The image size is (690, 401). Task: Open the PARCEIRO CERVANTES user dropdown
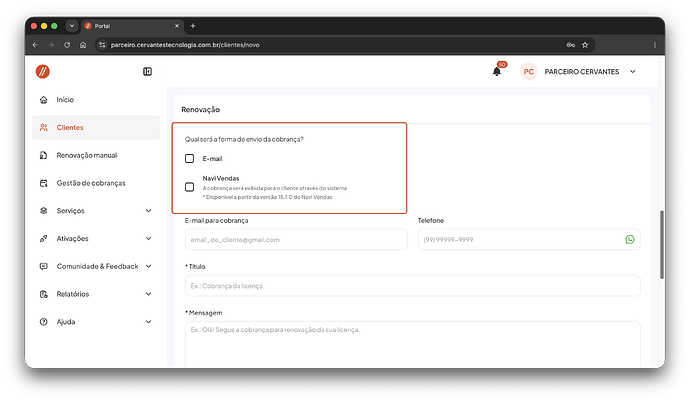click(x=632, y=72)
